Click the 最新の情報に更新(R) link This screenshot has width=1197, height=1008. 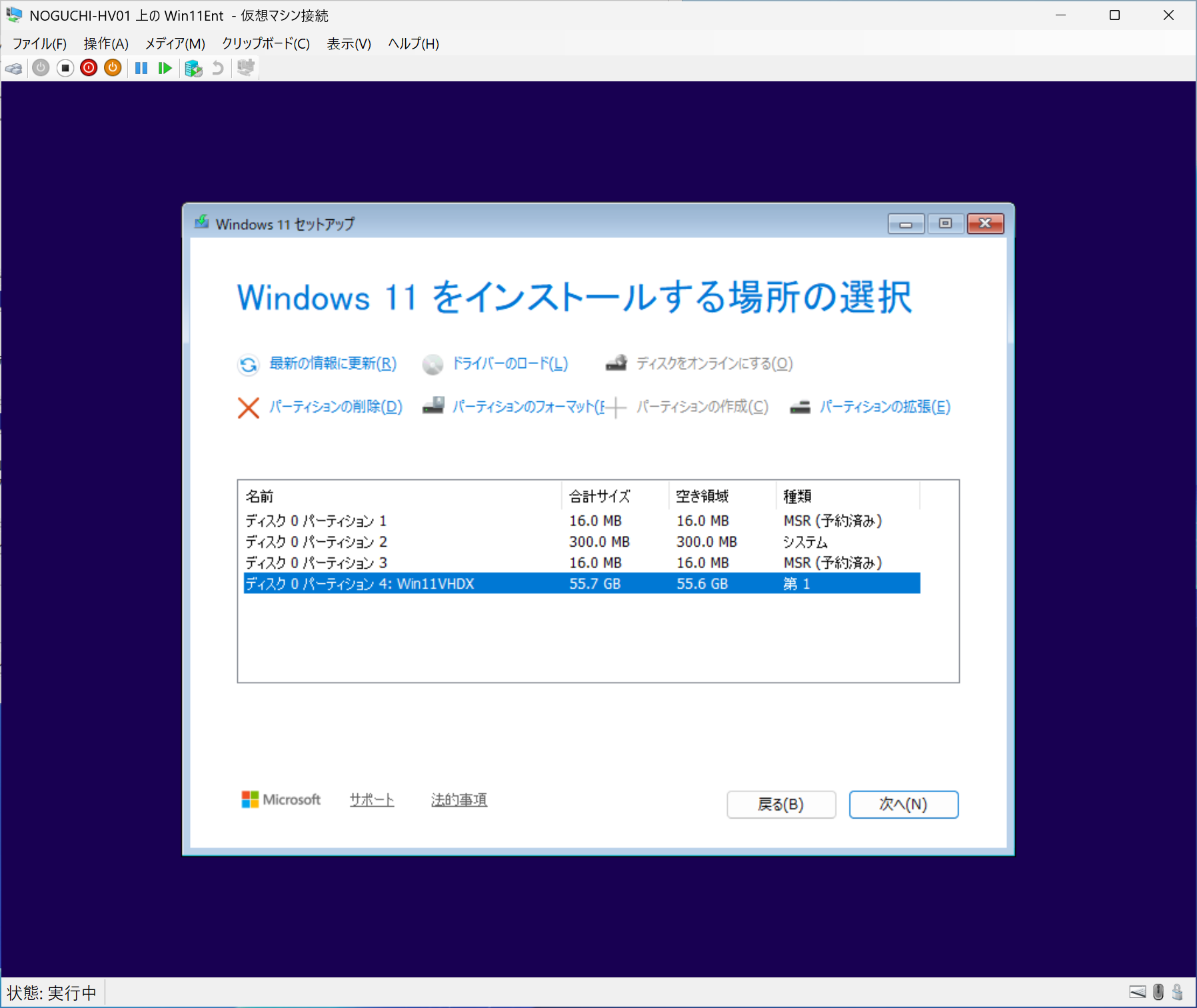[x=333, y=363]
